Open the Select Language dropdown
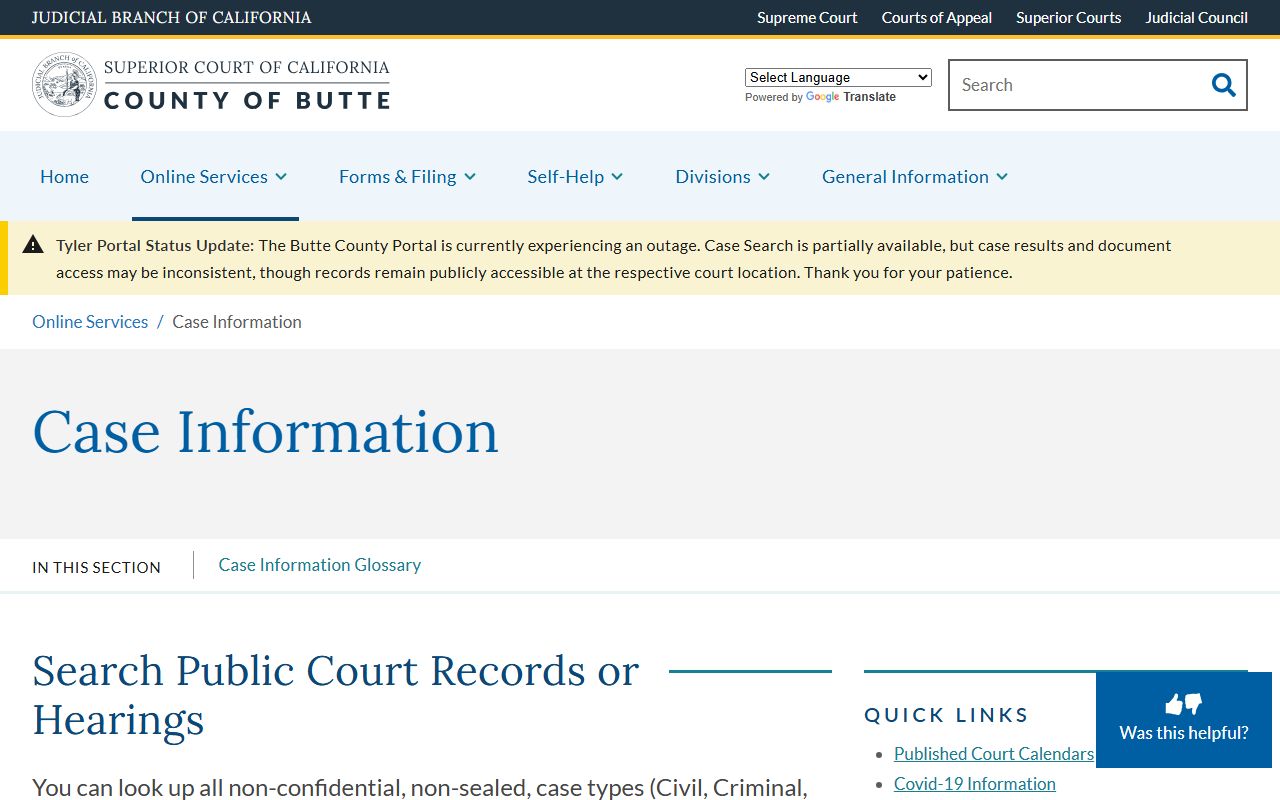1280x800 pixels. (x=838, y=77)
